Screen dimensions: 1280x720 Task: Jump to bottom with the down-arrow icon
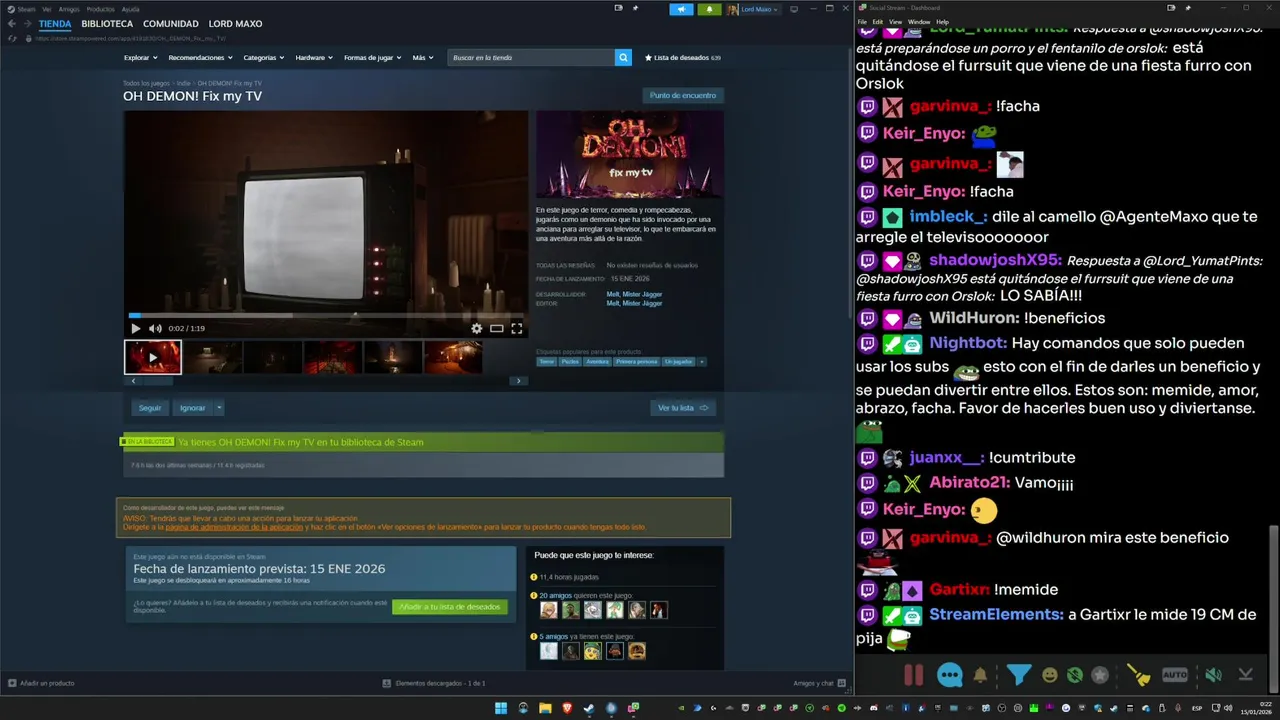[x=1246, y=675]
